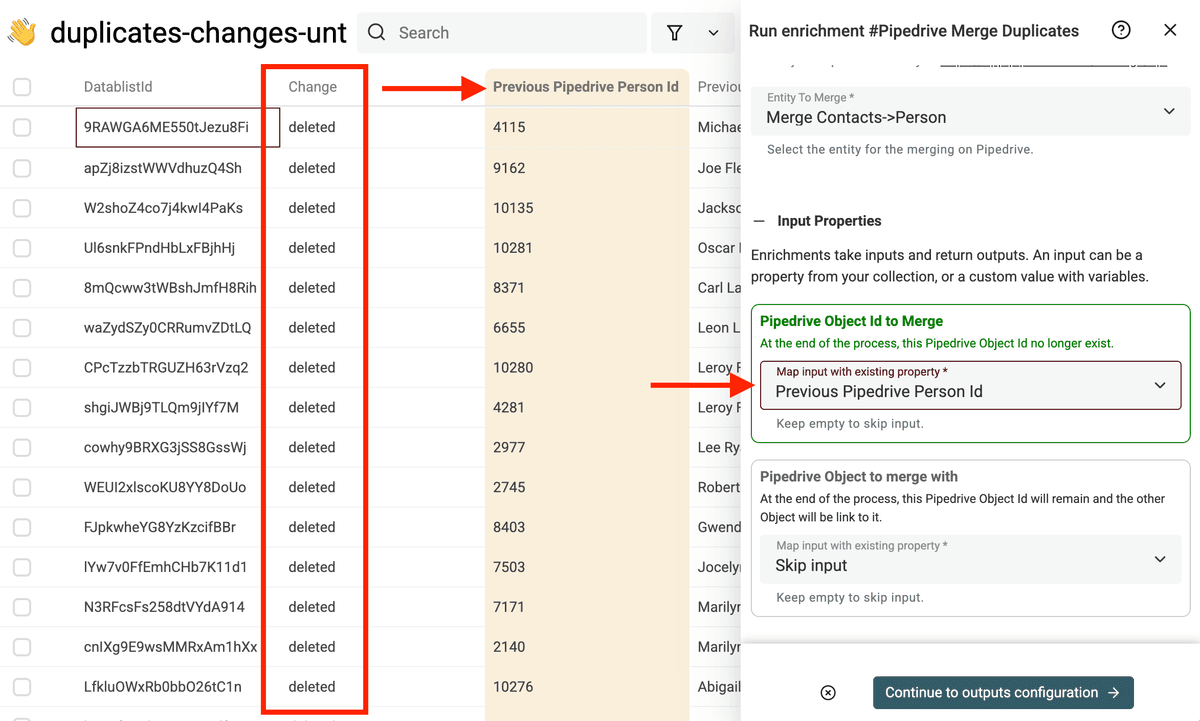This screenshot has width=1200, height=721.
Task: Expand the filter dropdown chevron
Action: click(x=714, y=33)
